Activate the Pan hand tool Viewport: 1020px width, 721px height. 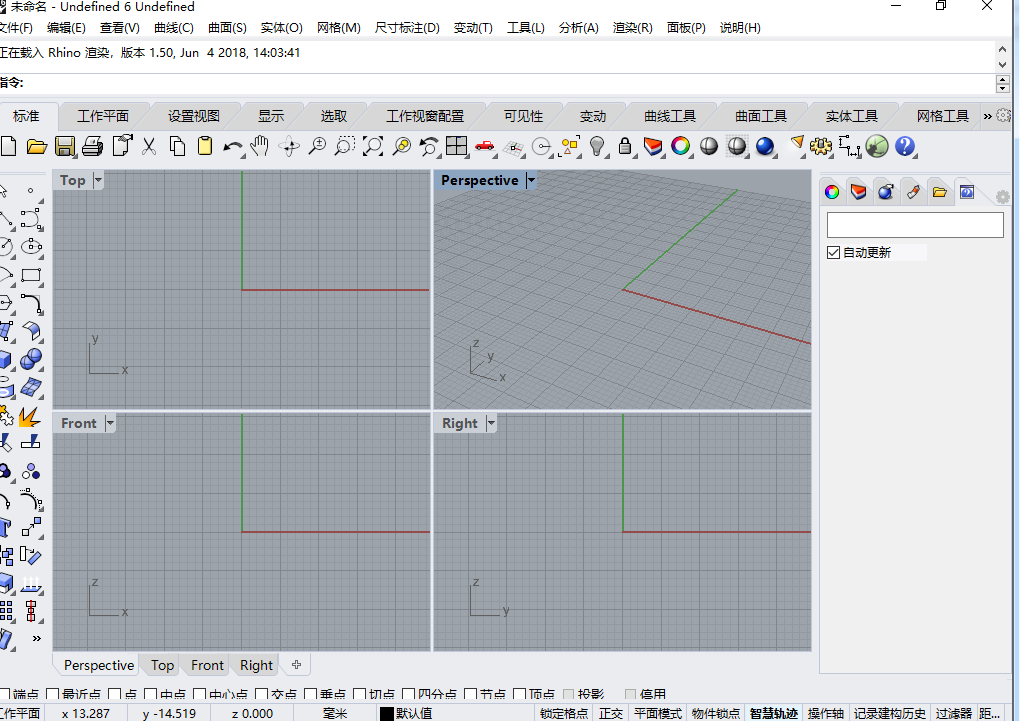[260, 147]
